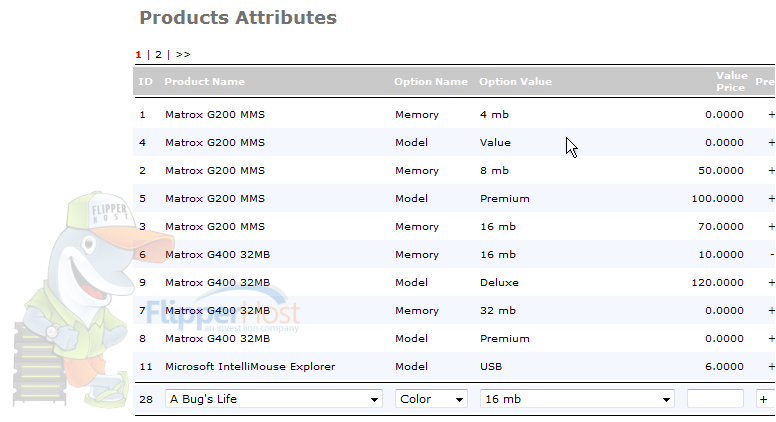Click the 10.0000 value price
This screenshot has width=776, height=422.
[721, 255]
